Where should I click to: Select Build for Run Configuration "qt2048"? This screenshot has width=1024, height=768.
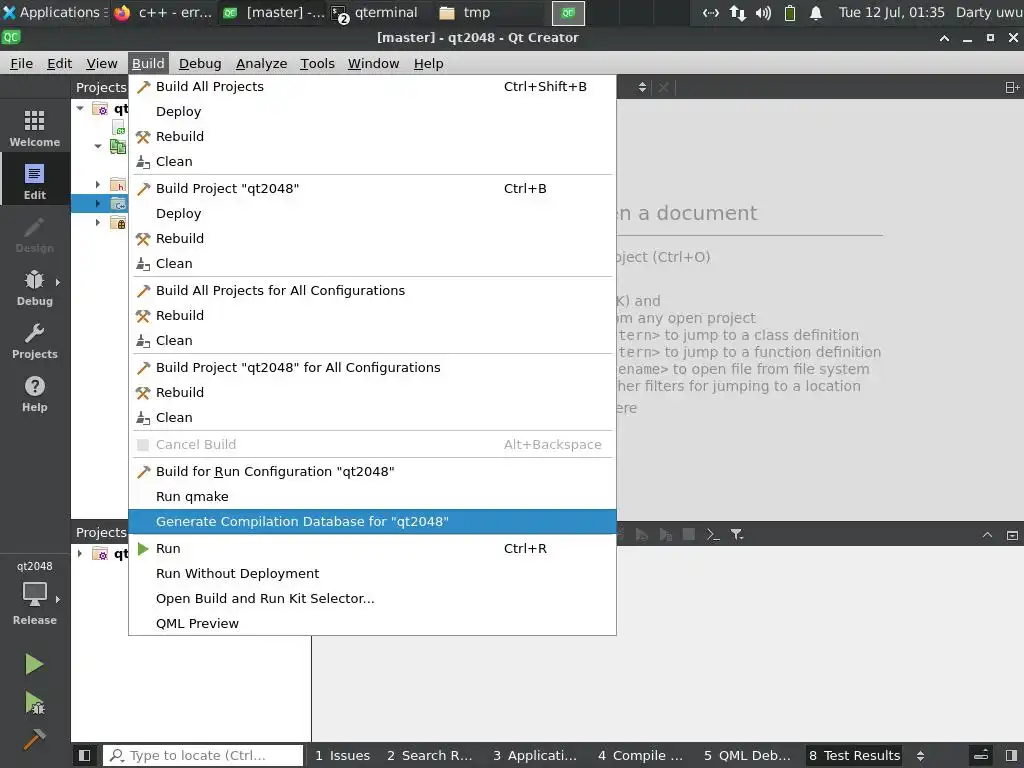click(372, 472)
